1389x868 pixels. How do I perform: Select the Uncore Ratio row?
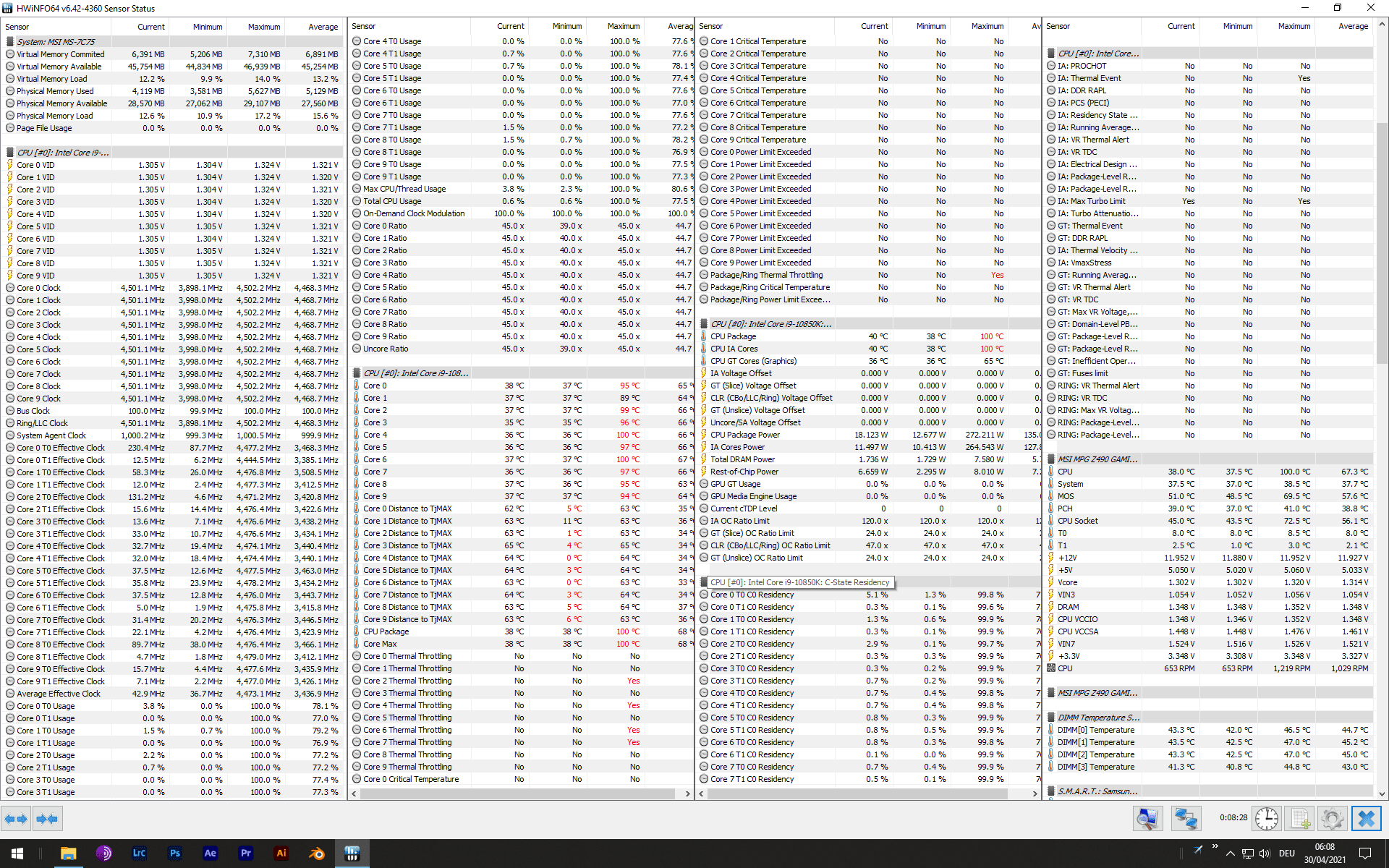click(x=521, y=349)
